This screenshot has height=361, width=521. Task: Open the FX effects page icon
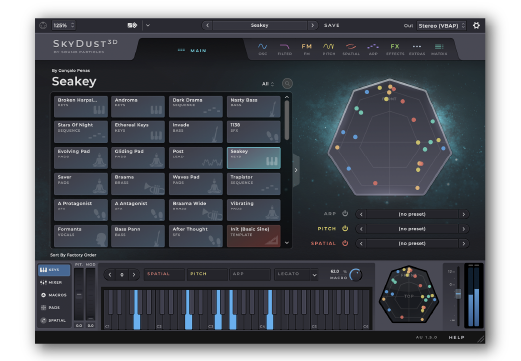(395, 49)
